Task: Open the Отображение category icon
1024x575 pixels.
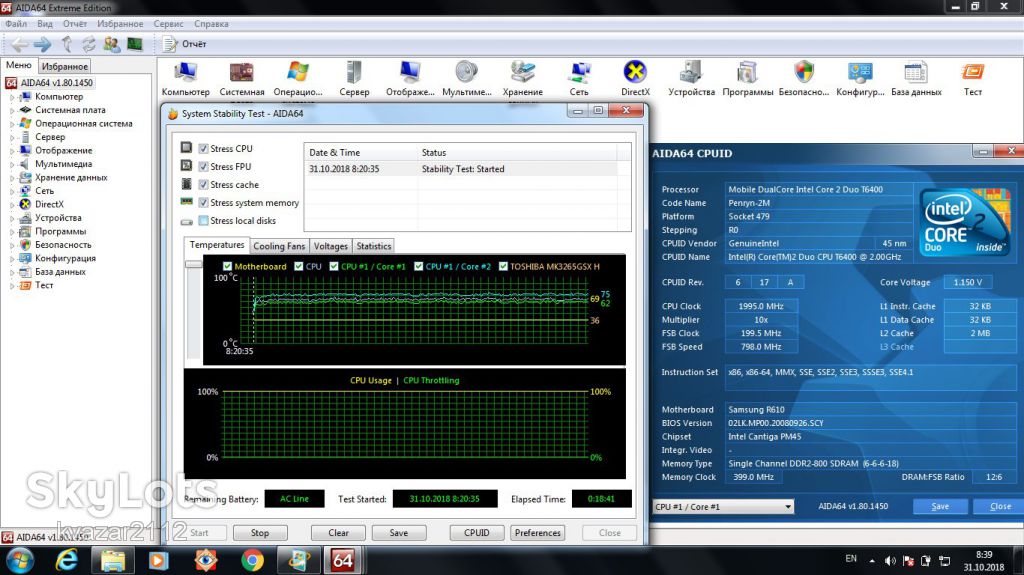Action: point(410,78)
